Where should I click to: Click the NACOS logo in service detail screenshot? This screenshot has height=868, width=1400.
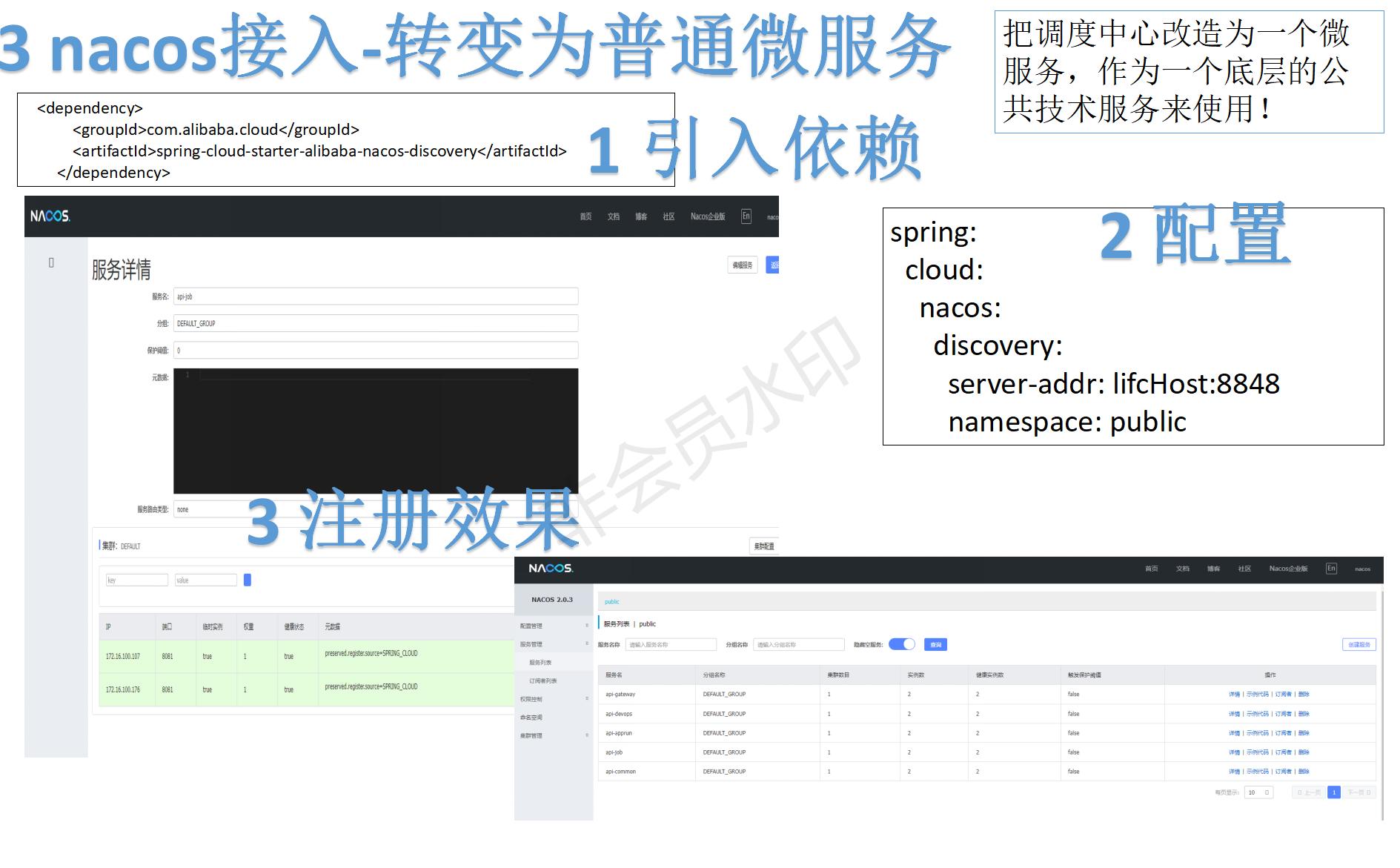click(50, 216)
